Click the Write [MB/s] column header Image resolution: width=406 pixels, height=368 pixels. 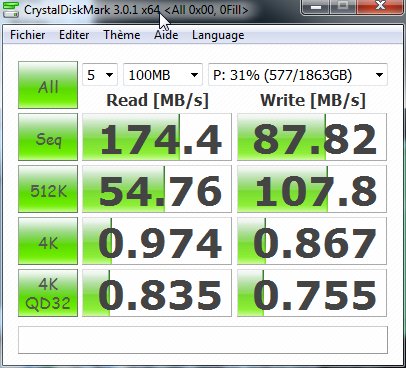coord(313,100)
